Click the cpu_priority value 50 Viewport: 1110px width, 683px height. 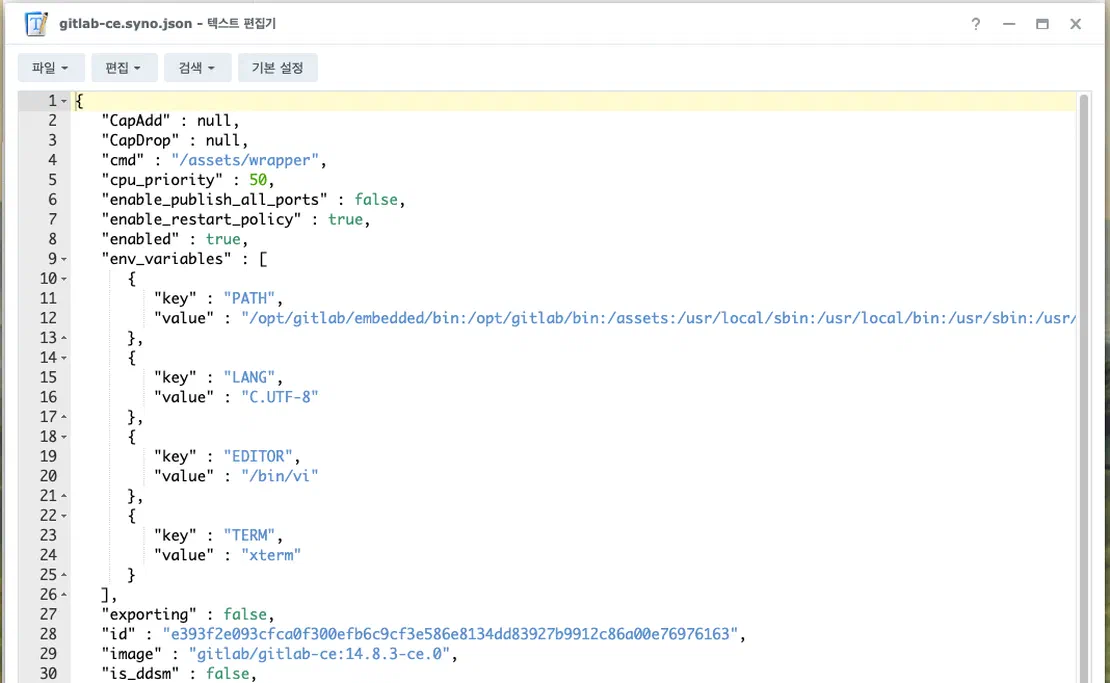(x=258, y=180)
